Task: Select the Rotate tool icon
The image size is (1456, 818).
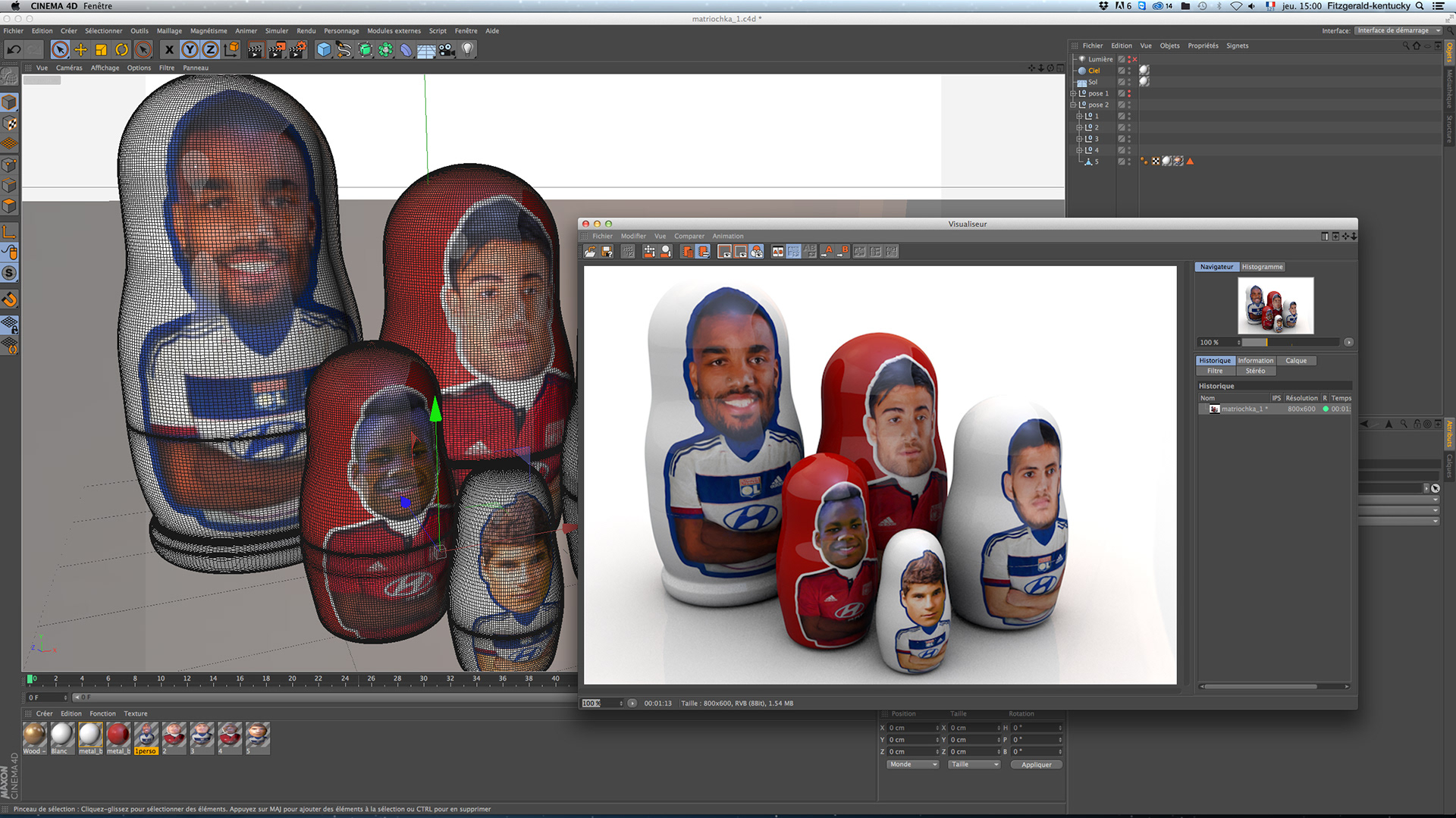Action: pos(121,50)
